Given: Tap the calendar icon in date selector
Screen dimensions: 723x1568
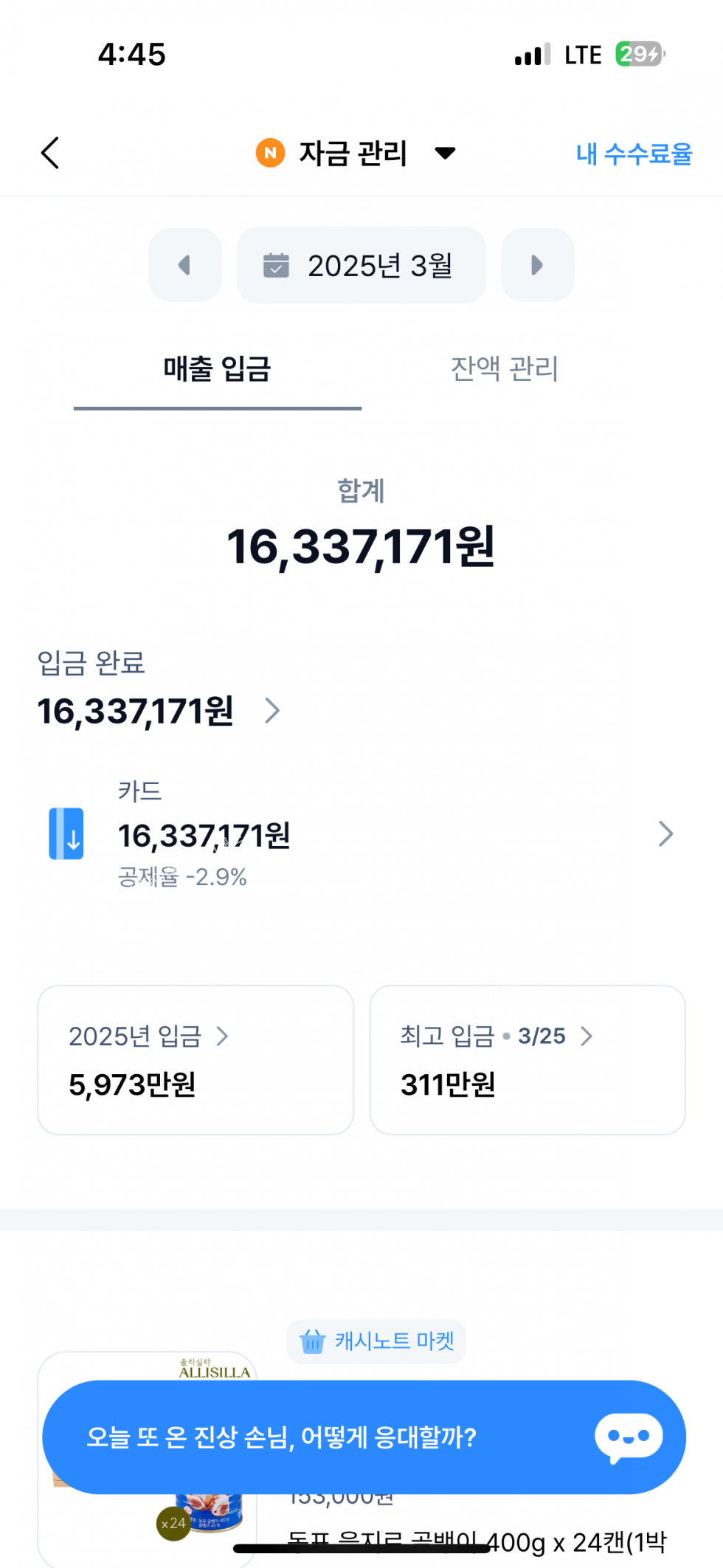Looking at the screenshot, I should point(276,265).
